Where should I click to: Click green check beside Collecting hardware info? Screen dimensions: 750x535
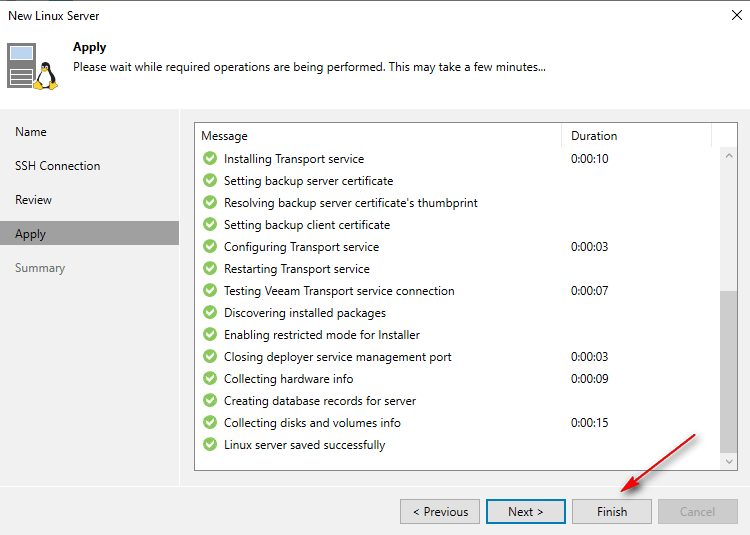210,379
